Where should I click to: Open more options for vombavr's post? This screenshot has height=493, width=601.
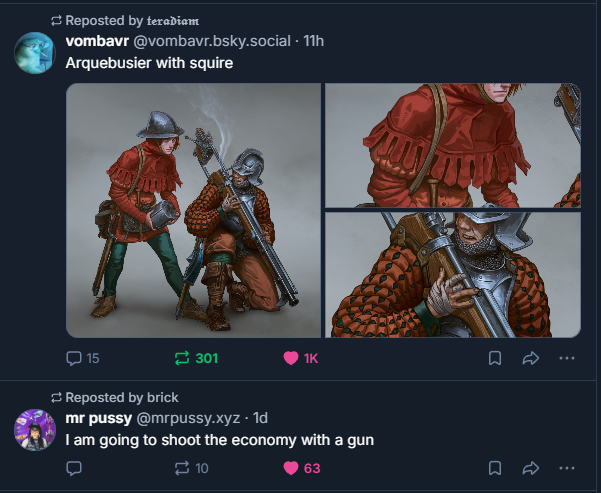tap(567, 358)
